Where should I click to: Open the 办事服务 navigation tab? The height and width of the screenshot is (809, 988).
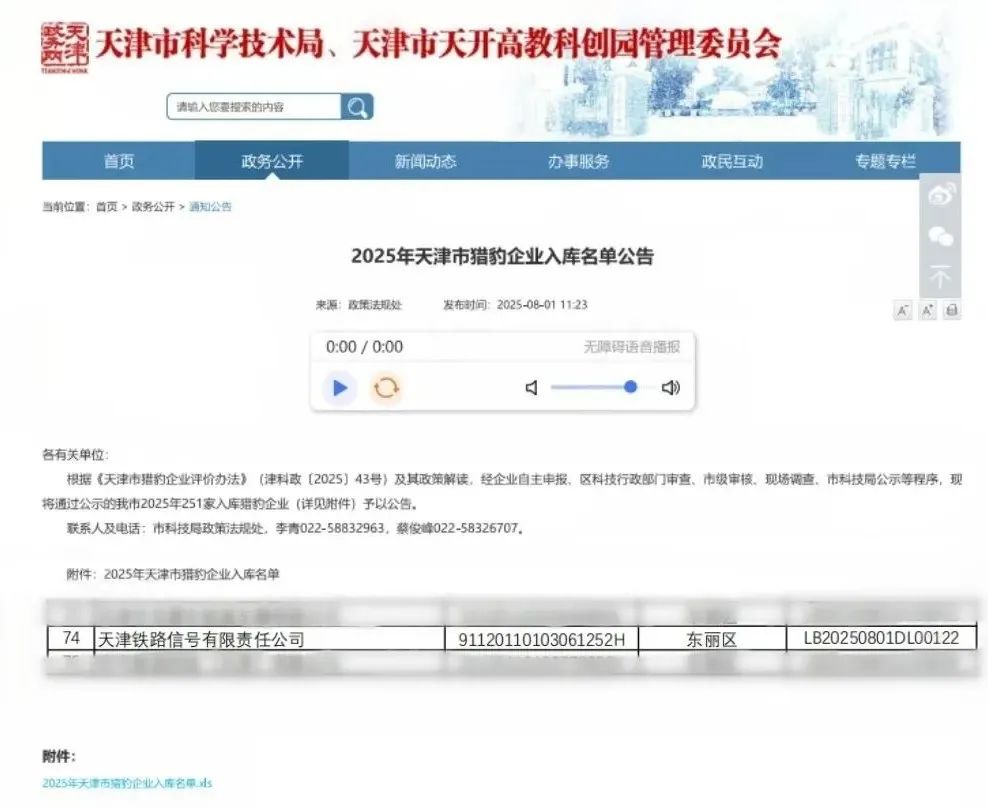(578, 161)
